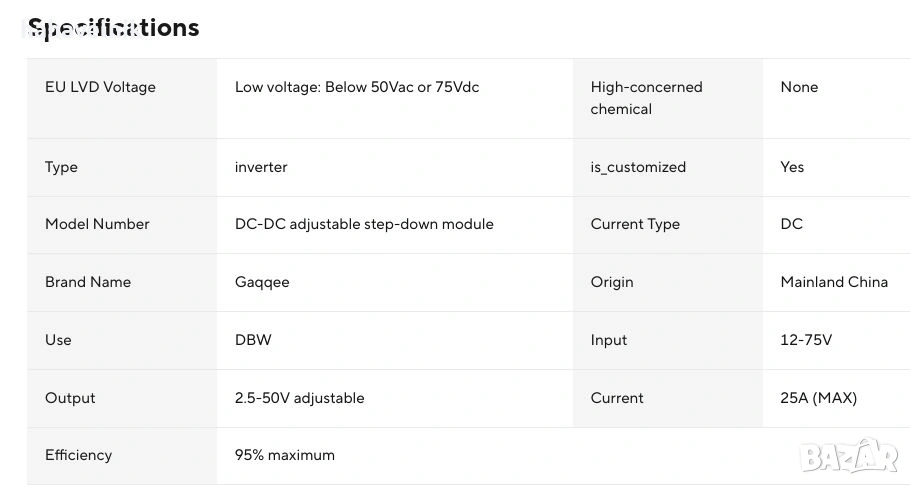The image size is (910, 485).
Task: Click the 'DBW' use value
Action: [253, 340]
